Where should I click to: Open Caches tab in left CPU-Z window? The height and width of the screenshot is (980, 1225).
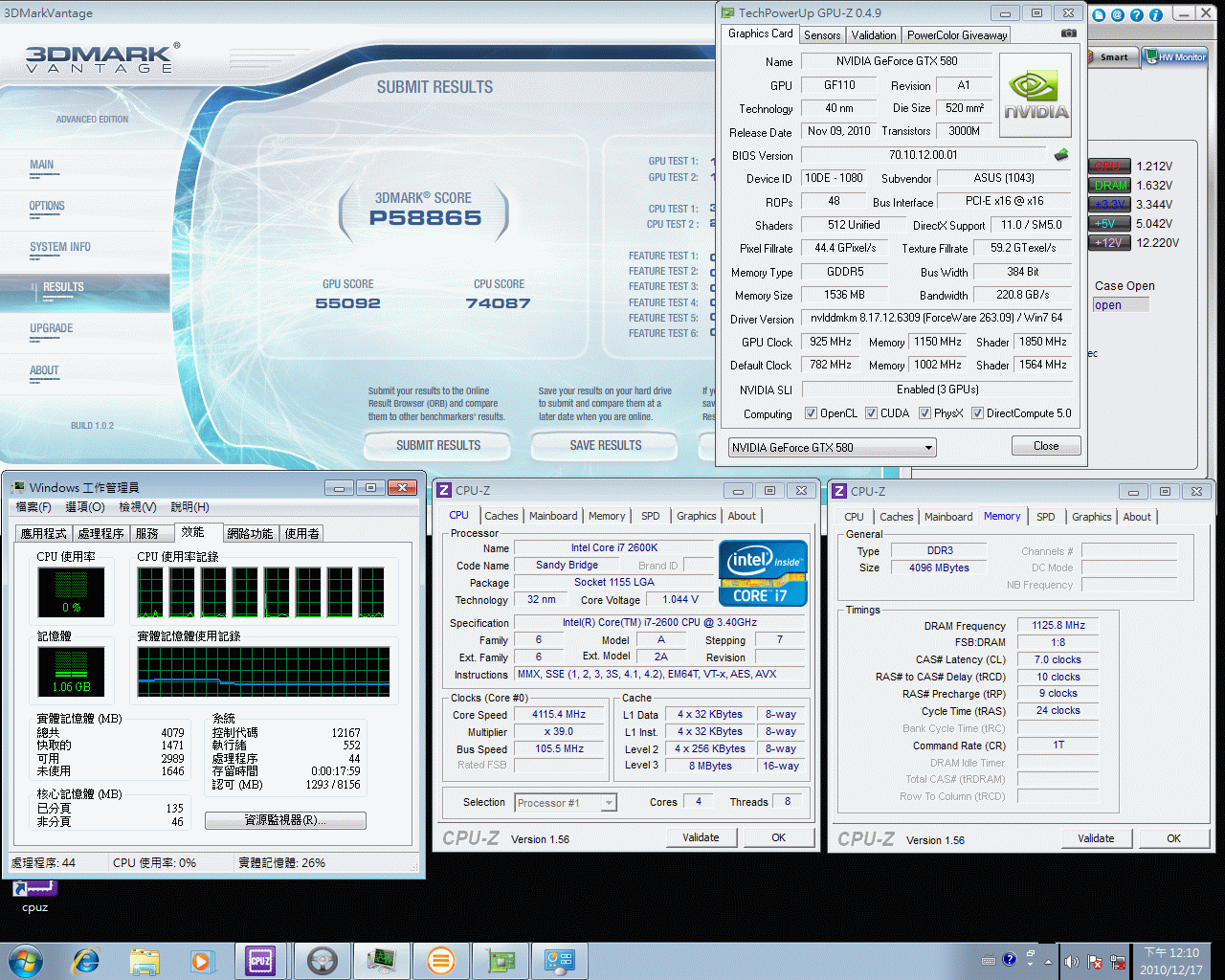(x=501, y=516)
